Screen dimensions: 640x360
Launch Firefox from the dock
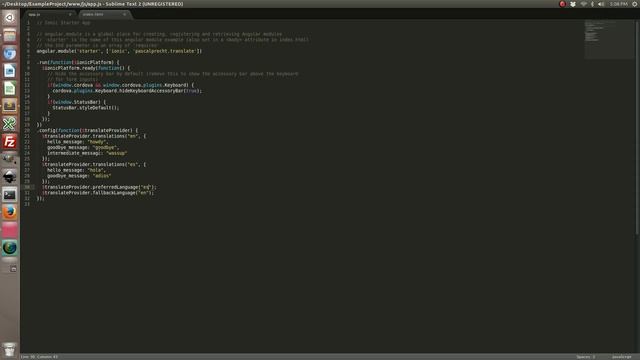click(x=9, y=212)
